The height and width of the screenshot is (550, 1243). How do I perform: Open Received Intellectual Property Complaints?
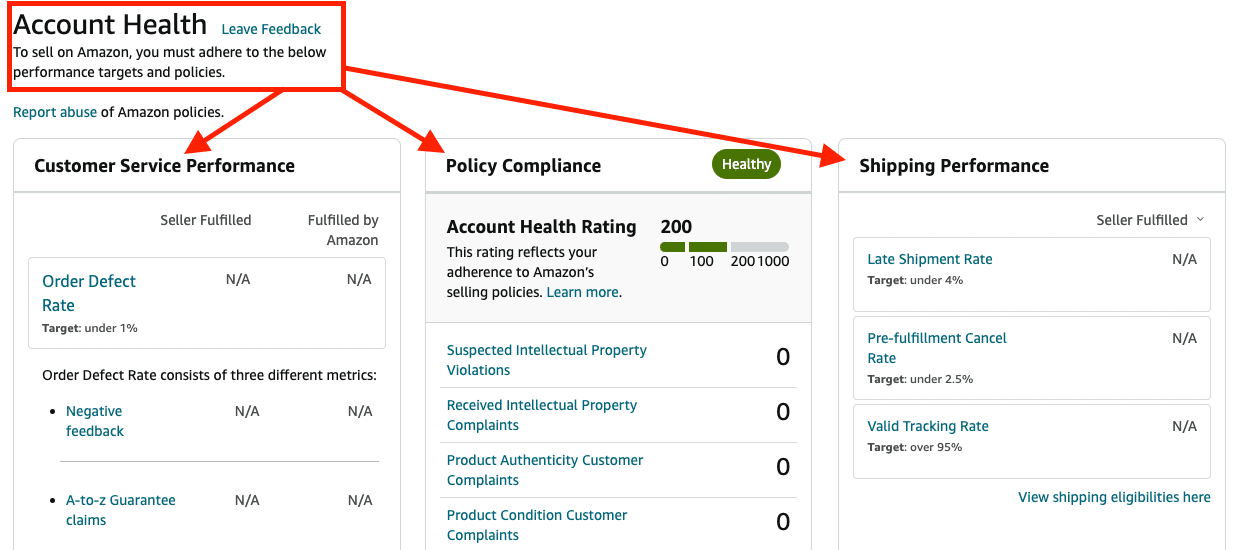click(542, 415)
